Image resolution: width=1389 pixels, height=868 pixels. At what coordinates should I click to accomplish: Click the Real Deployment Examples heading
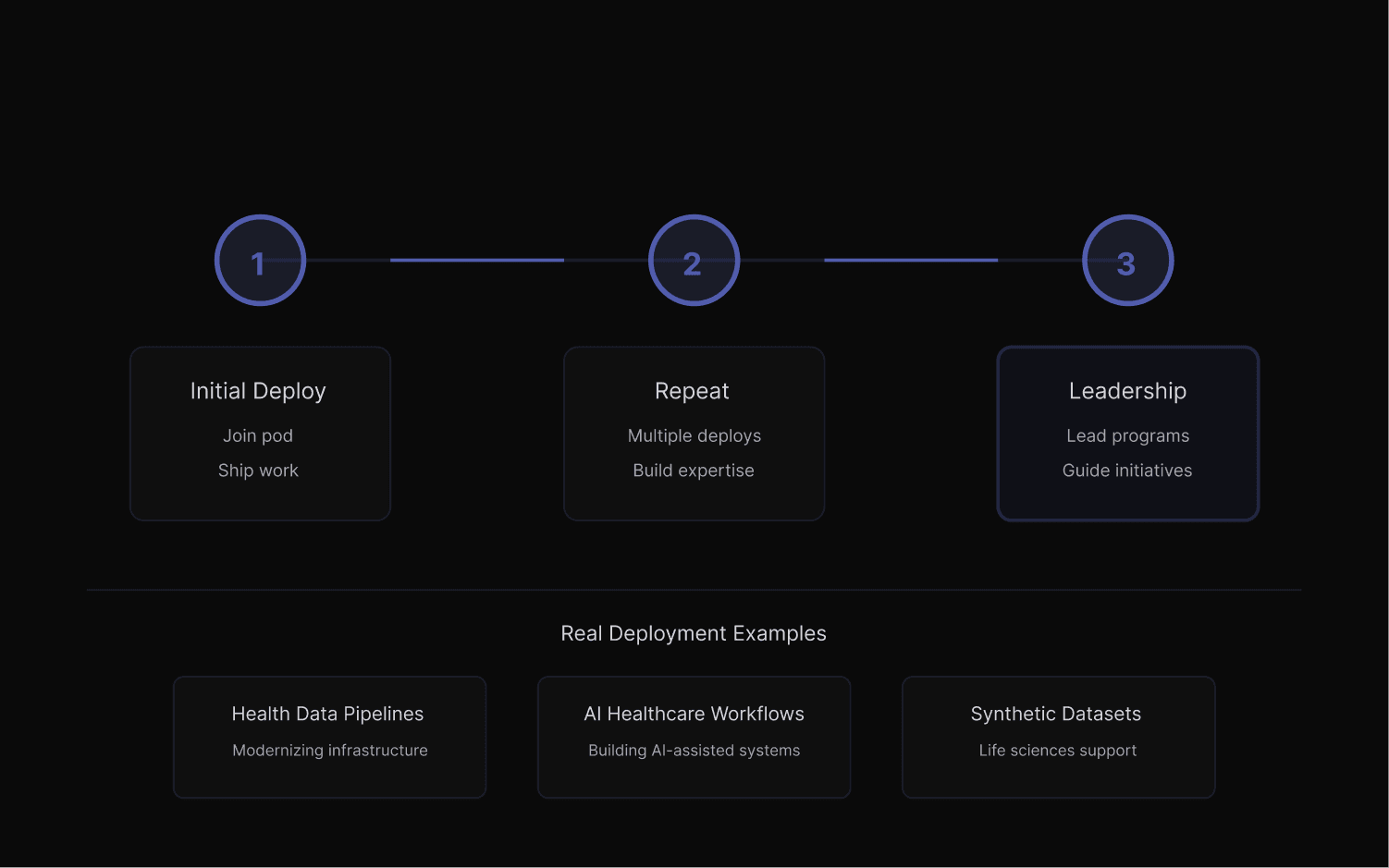694,633
